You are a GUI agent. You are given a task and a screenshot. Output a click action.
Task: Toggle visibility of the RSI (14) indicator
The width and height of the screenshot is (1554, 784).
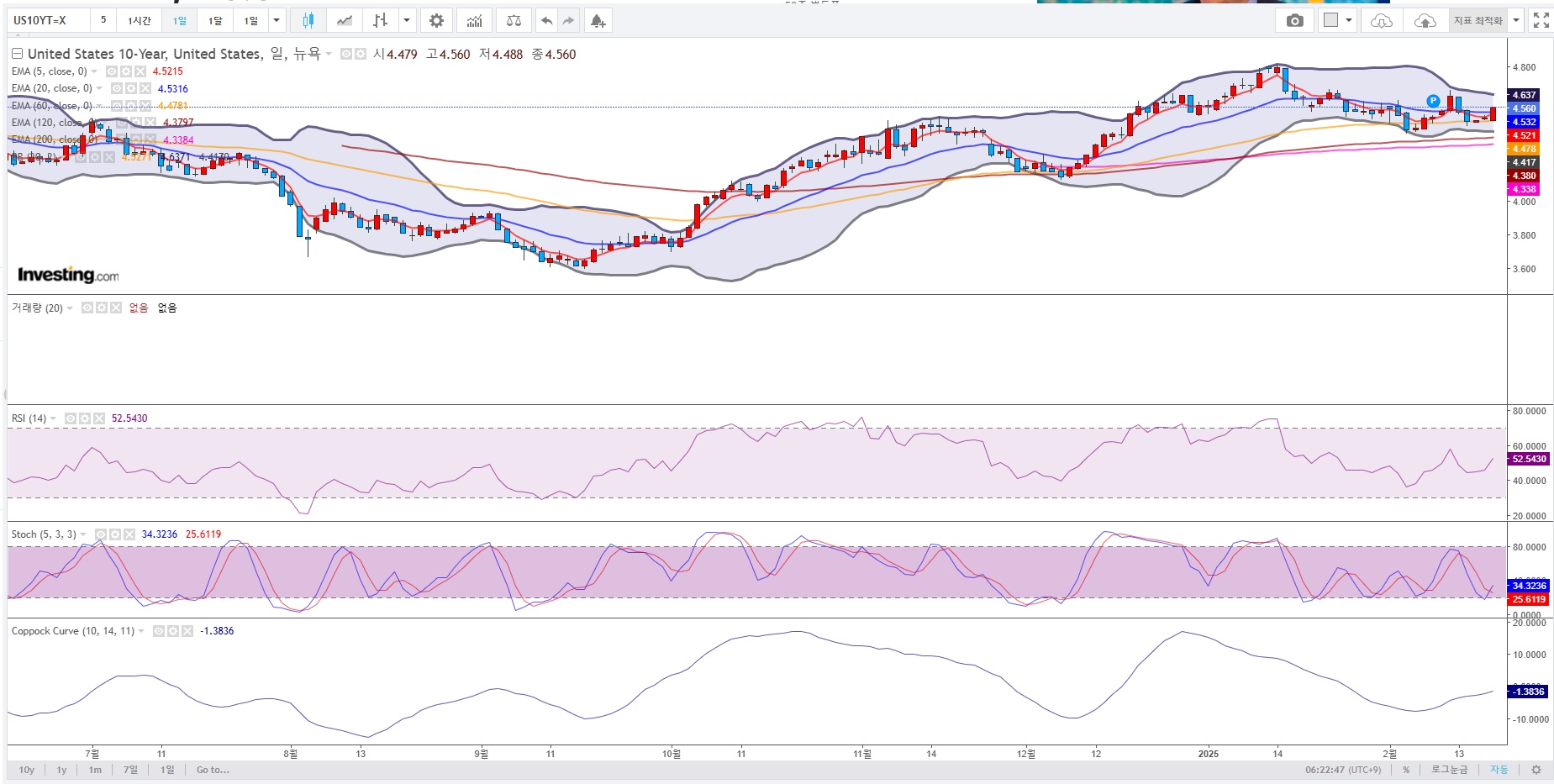tap(71, 418)
